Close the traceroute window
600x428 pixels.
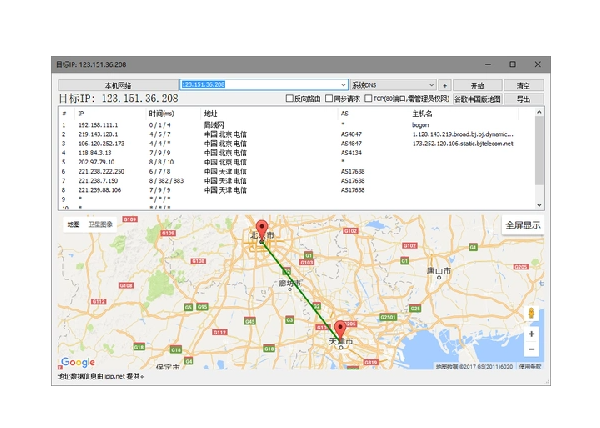pyautogui.click(x=538, y=64)
